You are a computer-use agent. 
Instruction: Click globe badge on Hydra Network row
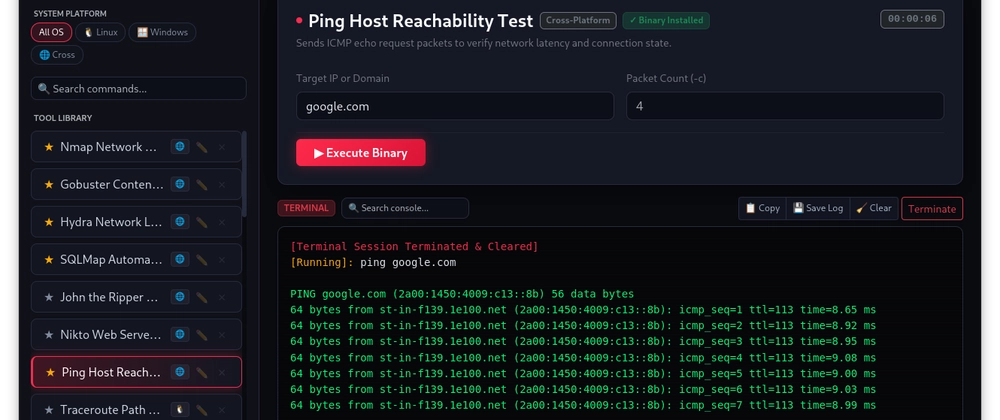(180, 222)
